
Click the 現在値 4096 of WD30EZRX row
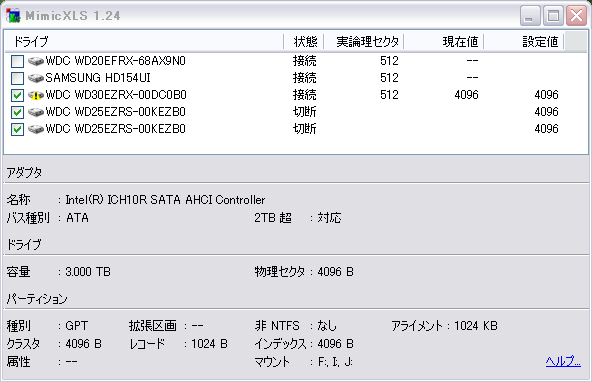pyautogui.click(x=466, y=95)
